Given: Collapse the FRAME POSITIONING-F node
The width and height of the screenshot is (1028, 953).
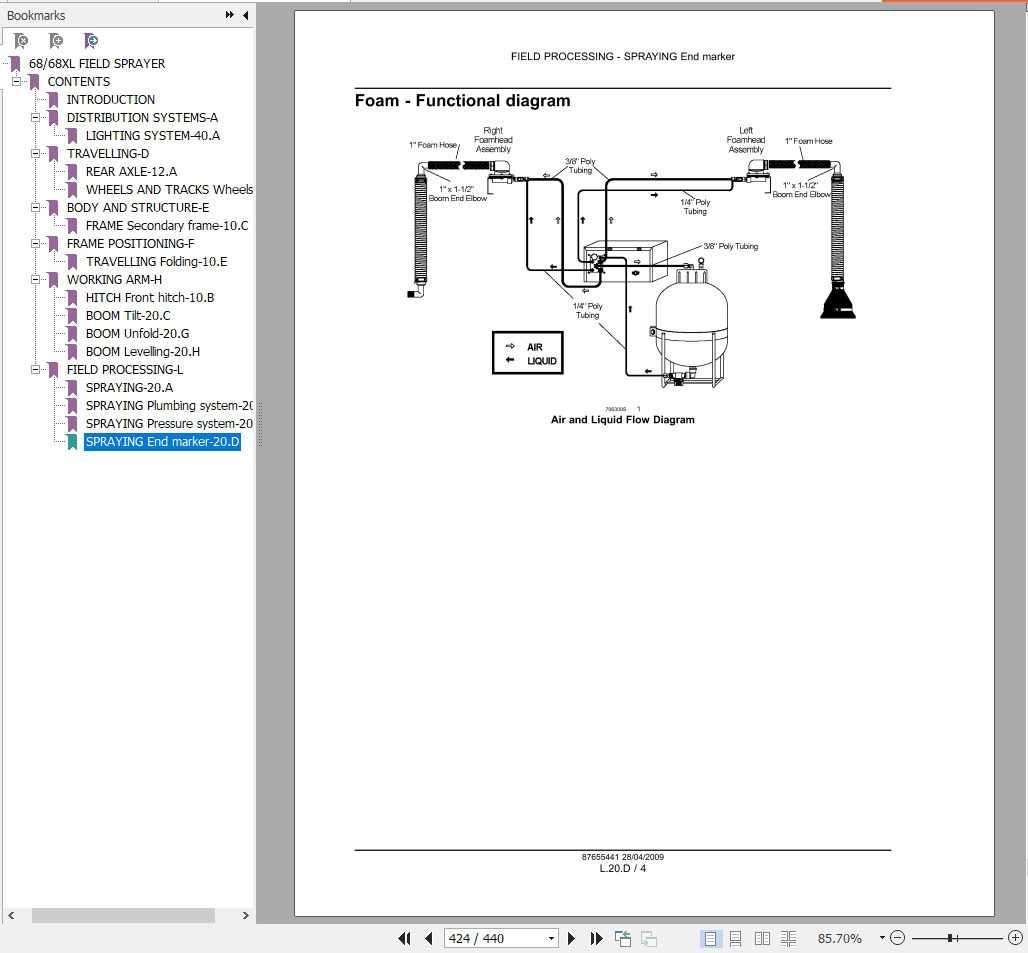Looking at the screenshot, I should 35,243.
